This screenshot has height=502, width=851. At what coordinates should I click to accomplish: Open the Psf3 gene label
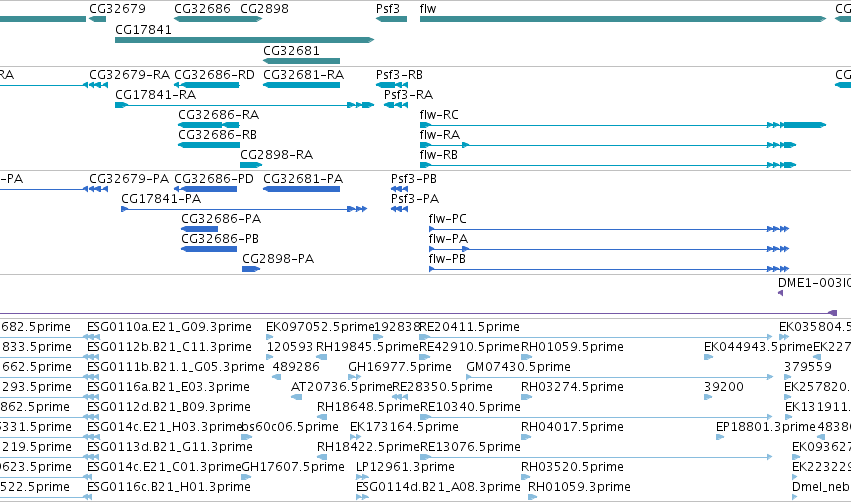[388, 9]
